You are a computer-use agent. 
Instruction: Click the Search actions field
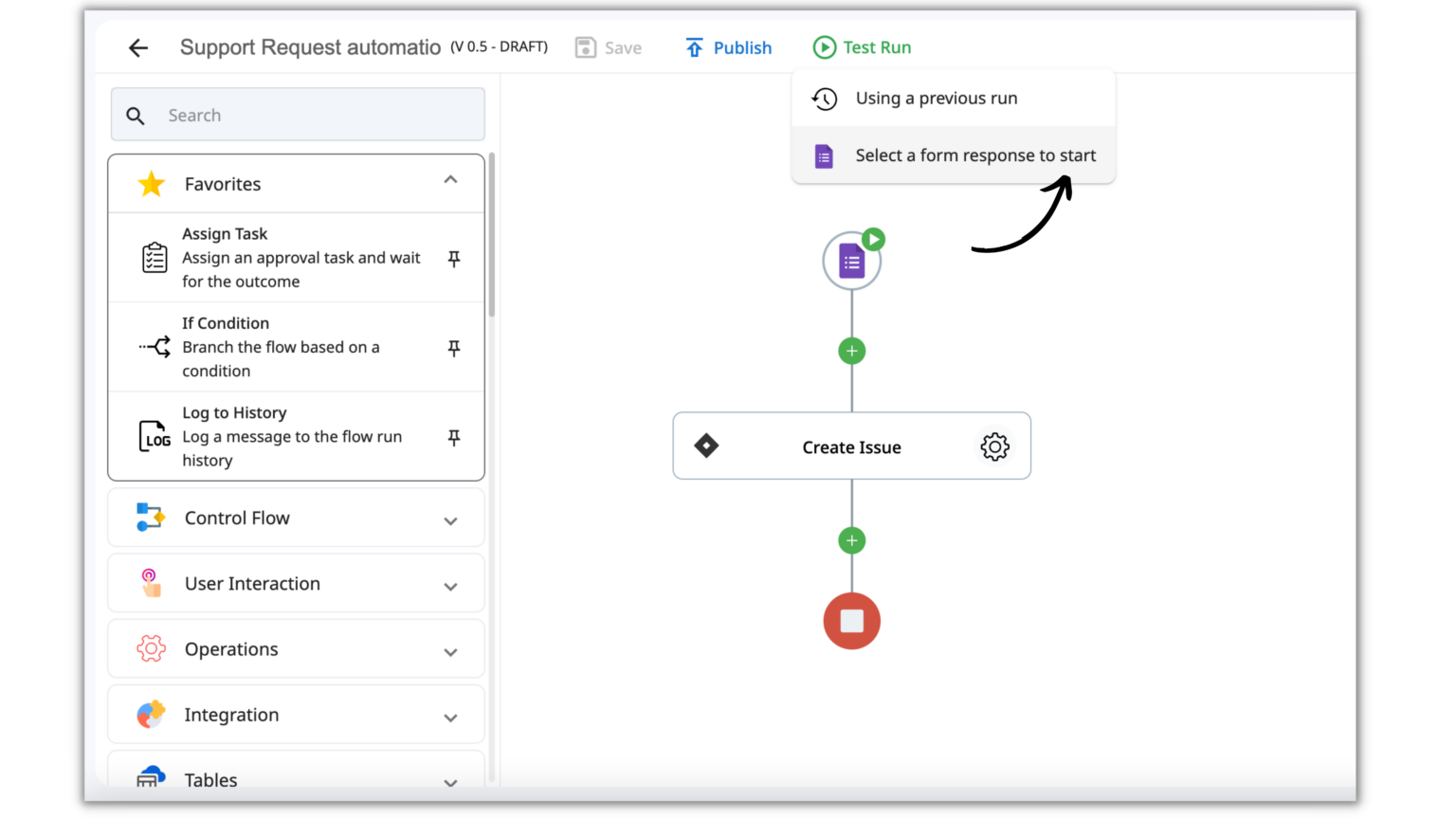(x=297, y=114)
